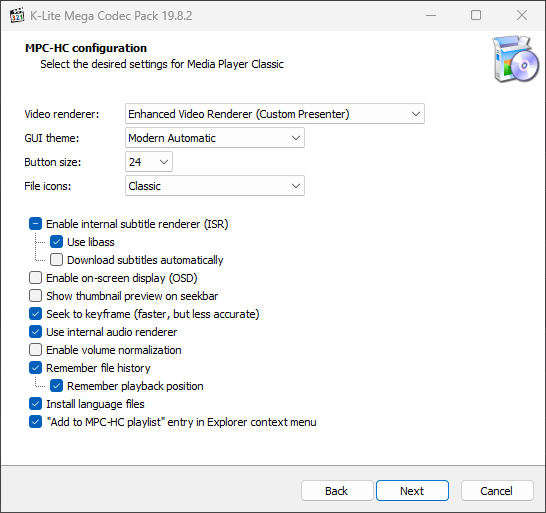Click the installer disc box icon
The height and width of the screenshot is (513, 546).
point(516,59)
